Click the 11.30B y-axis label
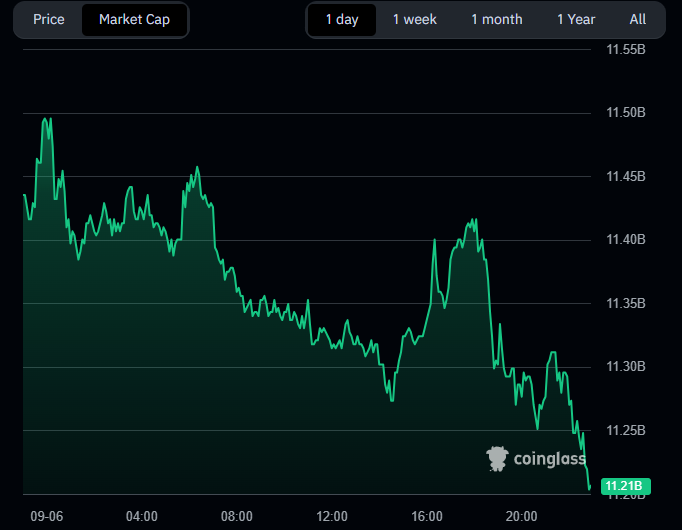 [x=627, y=367]
